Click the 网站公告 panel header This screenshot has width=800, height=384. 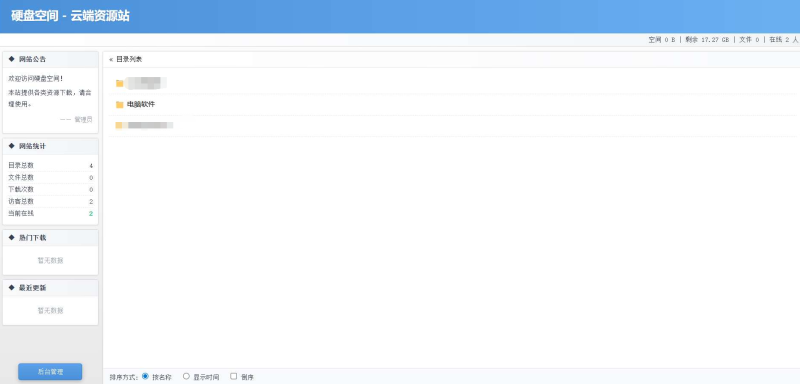51,59
